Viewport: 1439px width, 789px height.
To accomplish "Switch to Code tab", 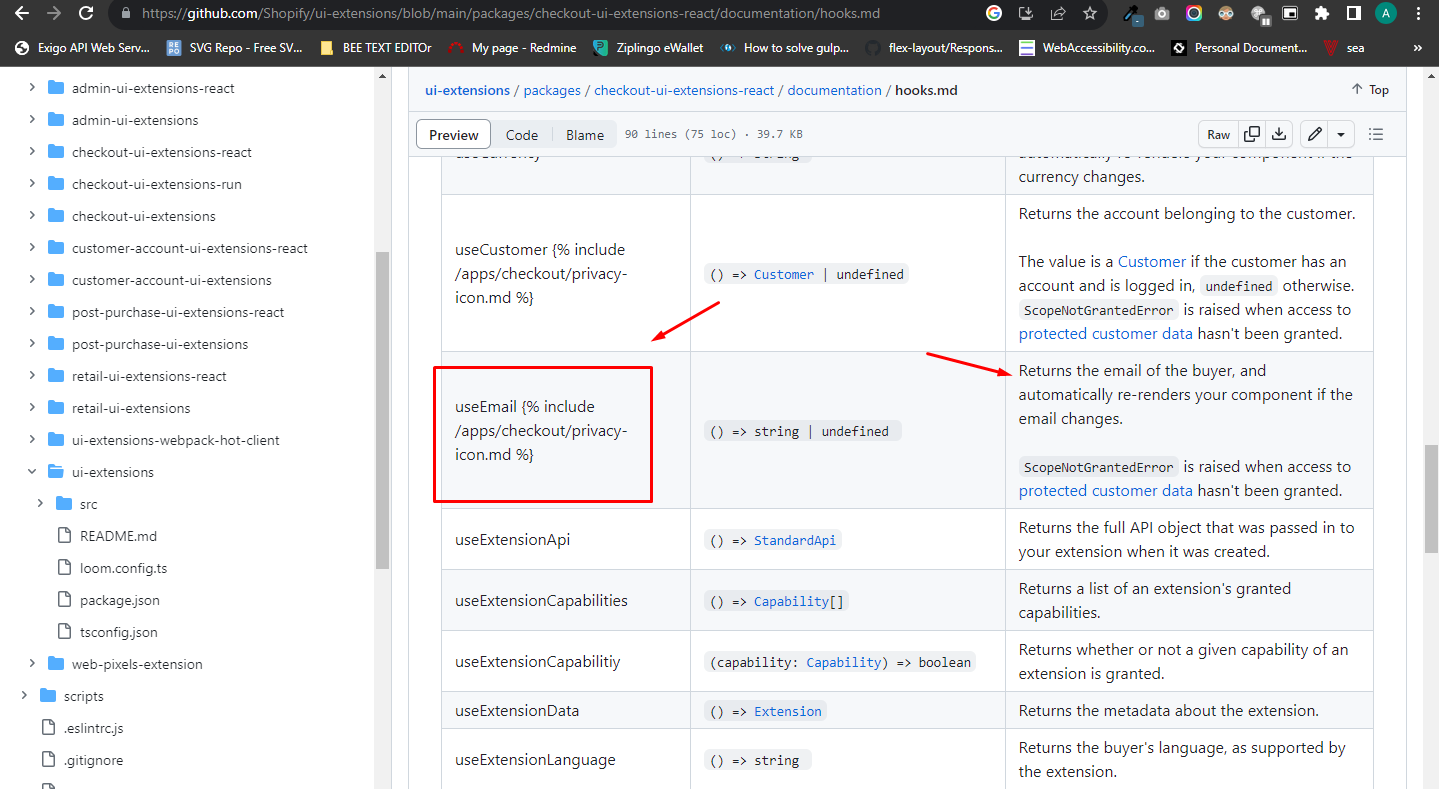I will click(522, 135).
